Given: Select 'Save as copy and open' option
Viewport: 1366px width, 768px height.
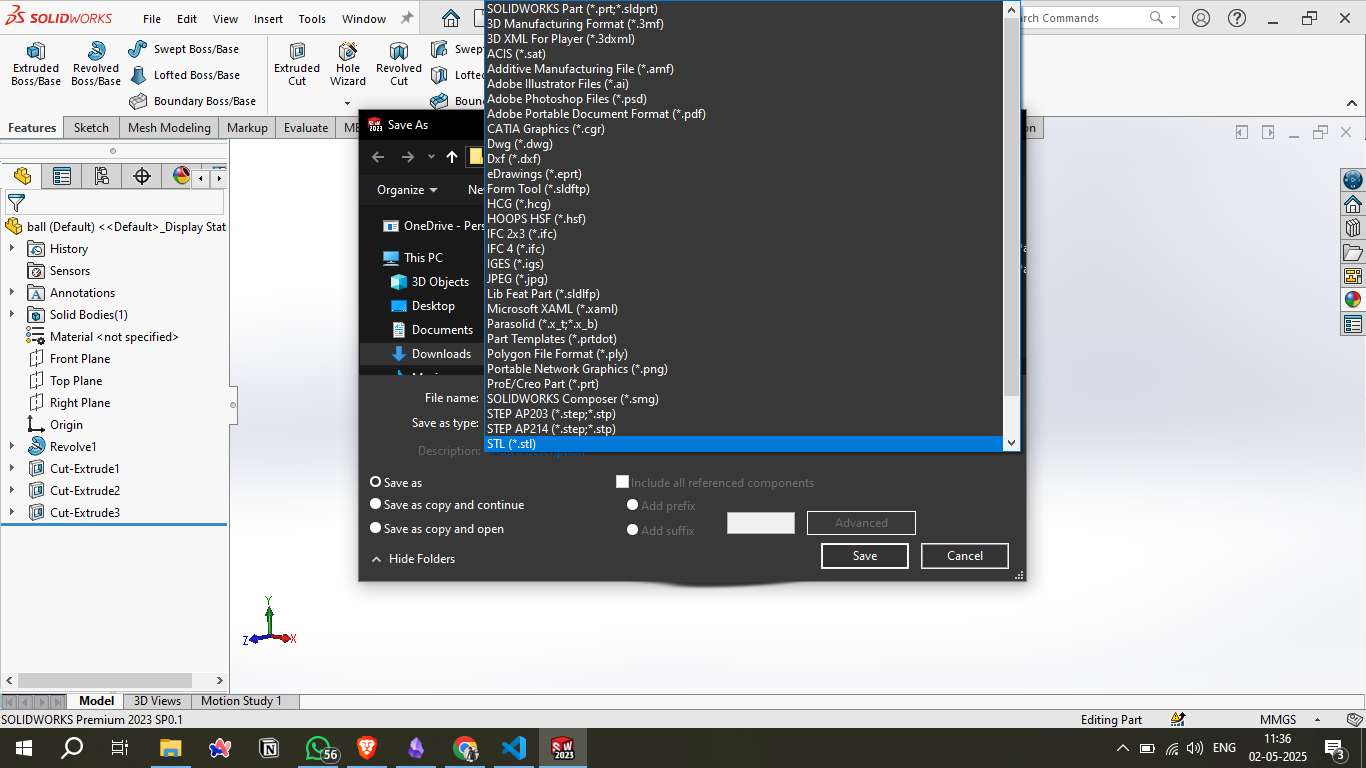Looking at the screenshot, I should click(x=376, y=529).
